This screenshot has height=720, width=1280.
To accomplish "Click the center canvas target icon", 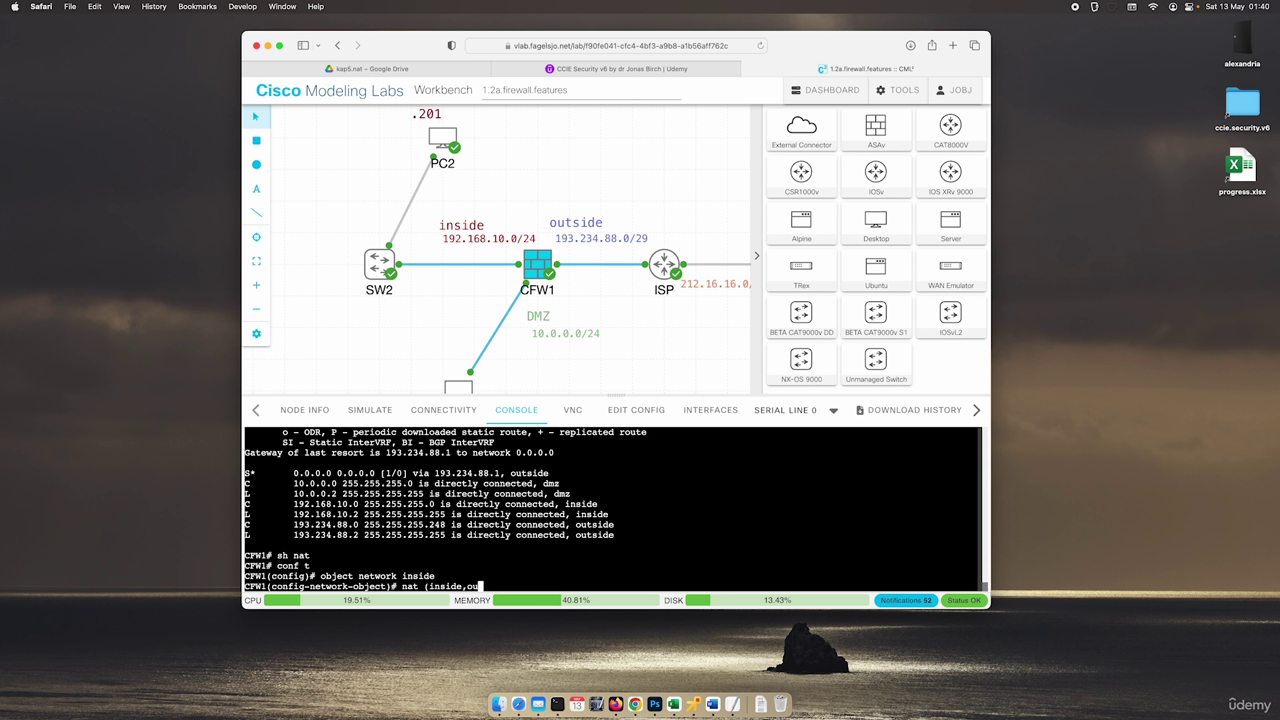I will (256, 237).
